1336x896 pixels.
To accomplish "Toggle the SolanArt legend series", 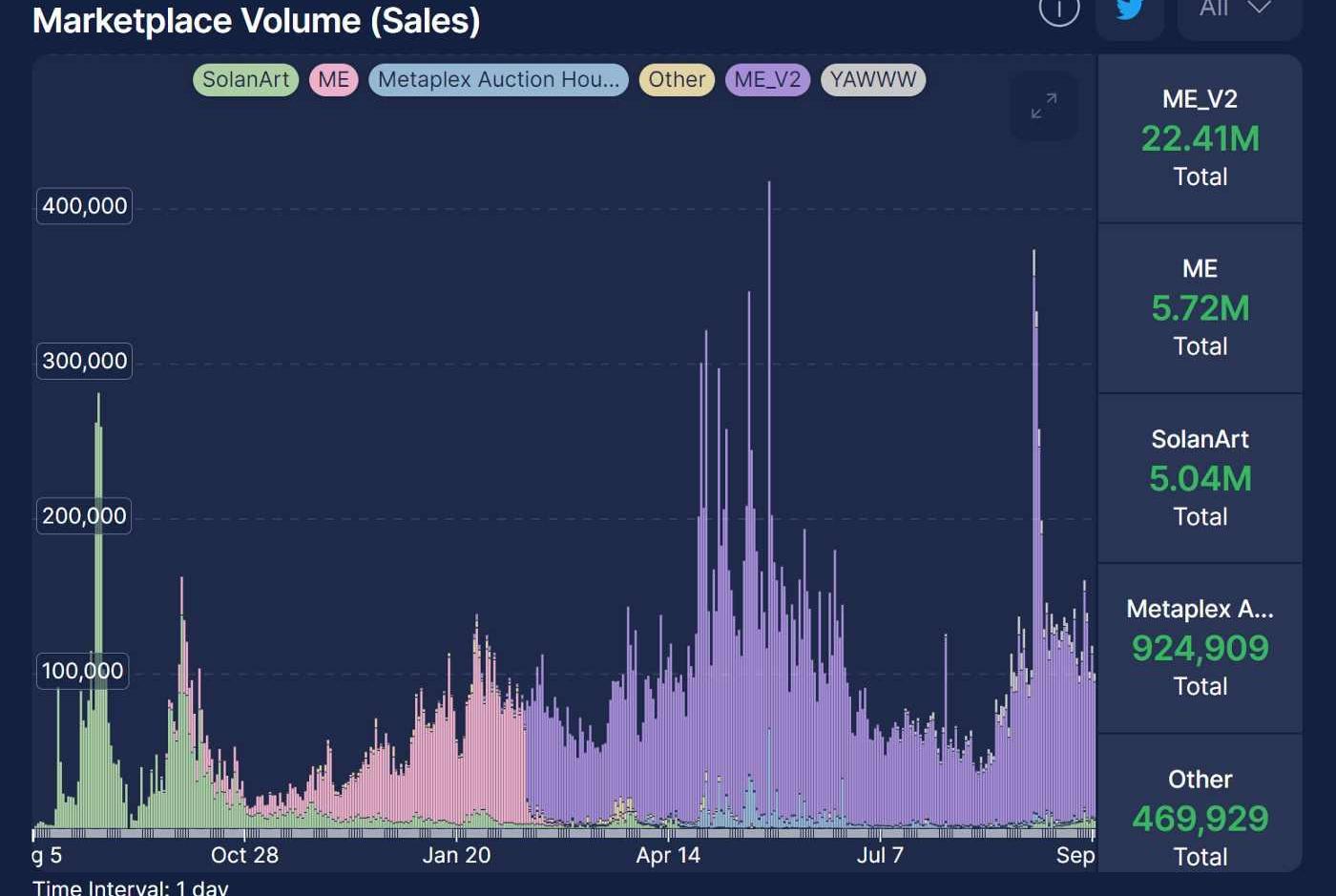I will pos(245,80).
